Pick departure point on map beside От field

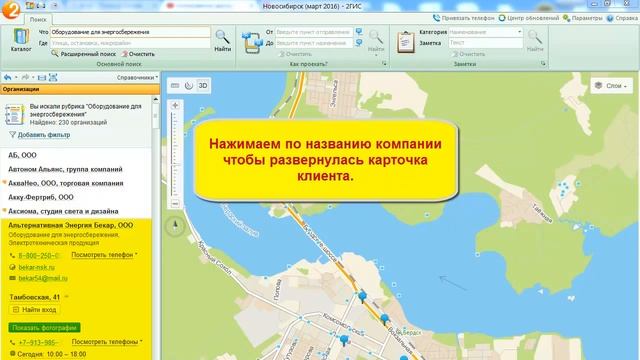(x=359, y=31)
